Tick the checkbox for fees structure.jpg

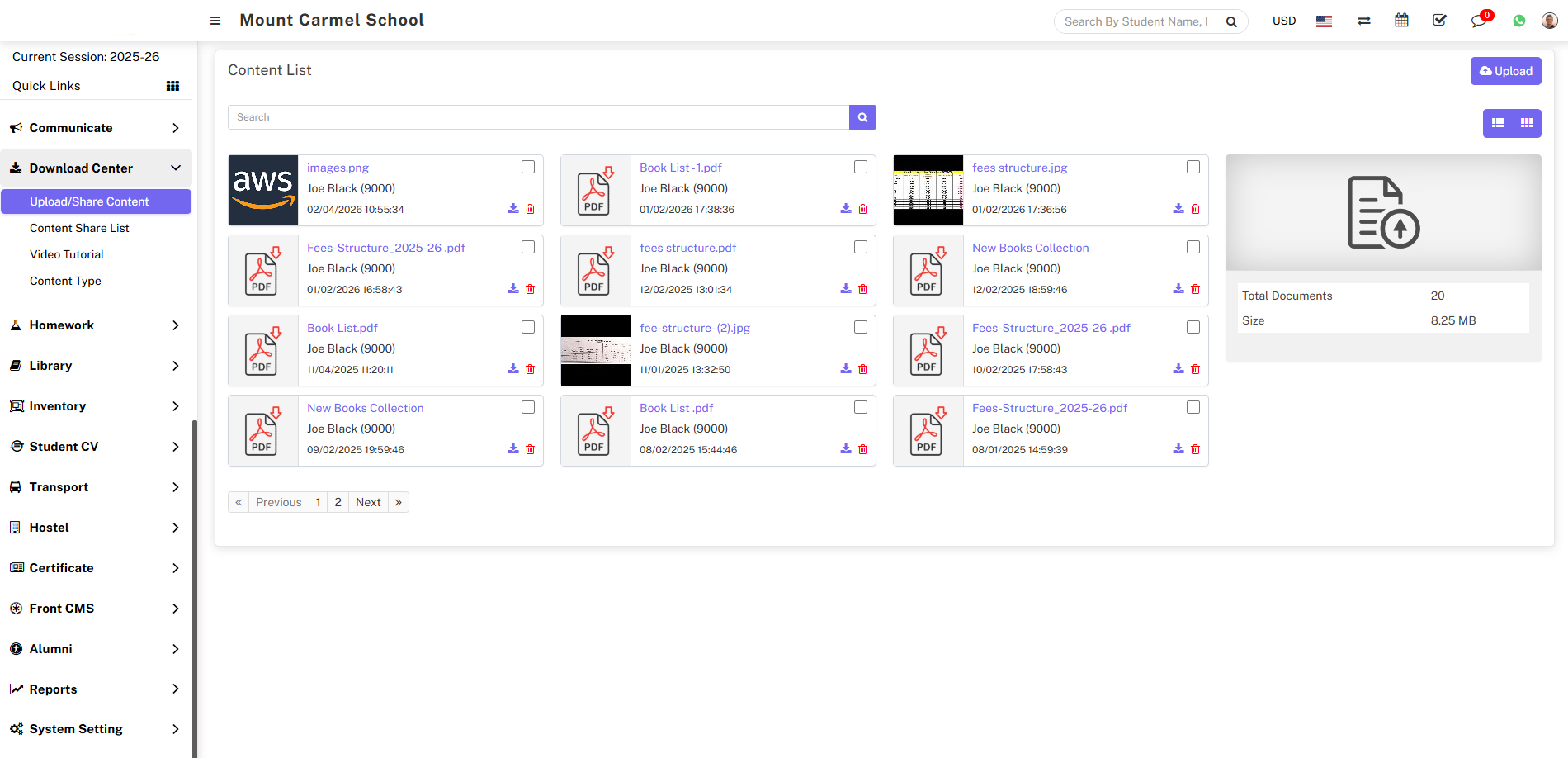[x=1193, y=167]
